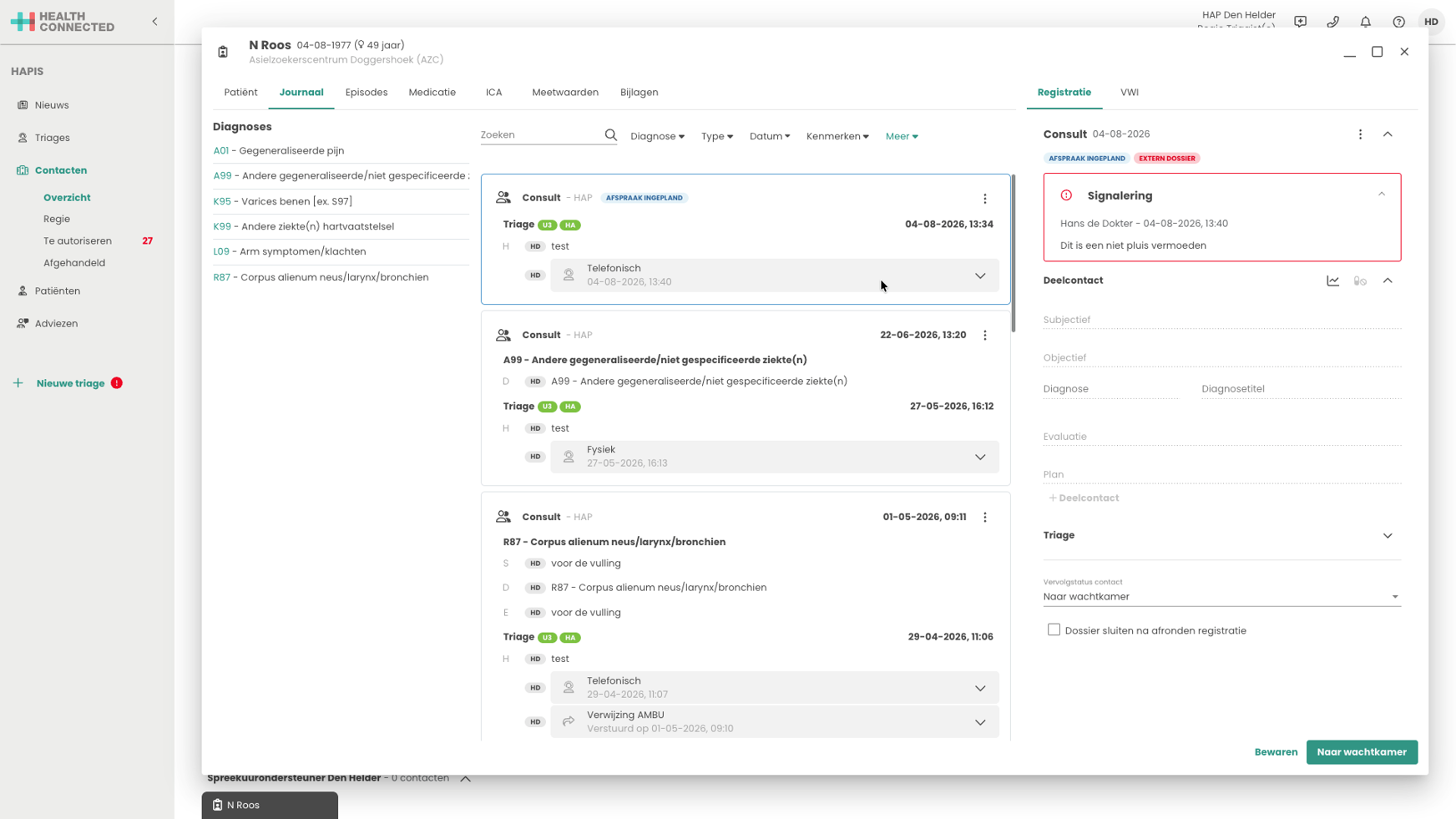1456x819 pixels.
Task: Click the chart icon in Deelcontact header
Action: coord(1332,281)
